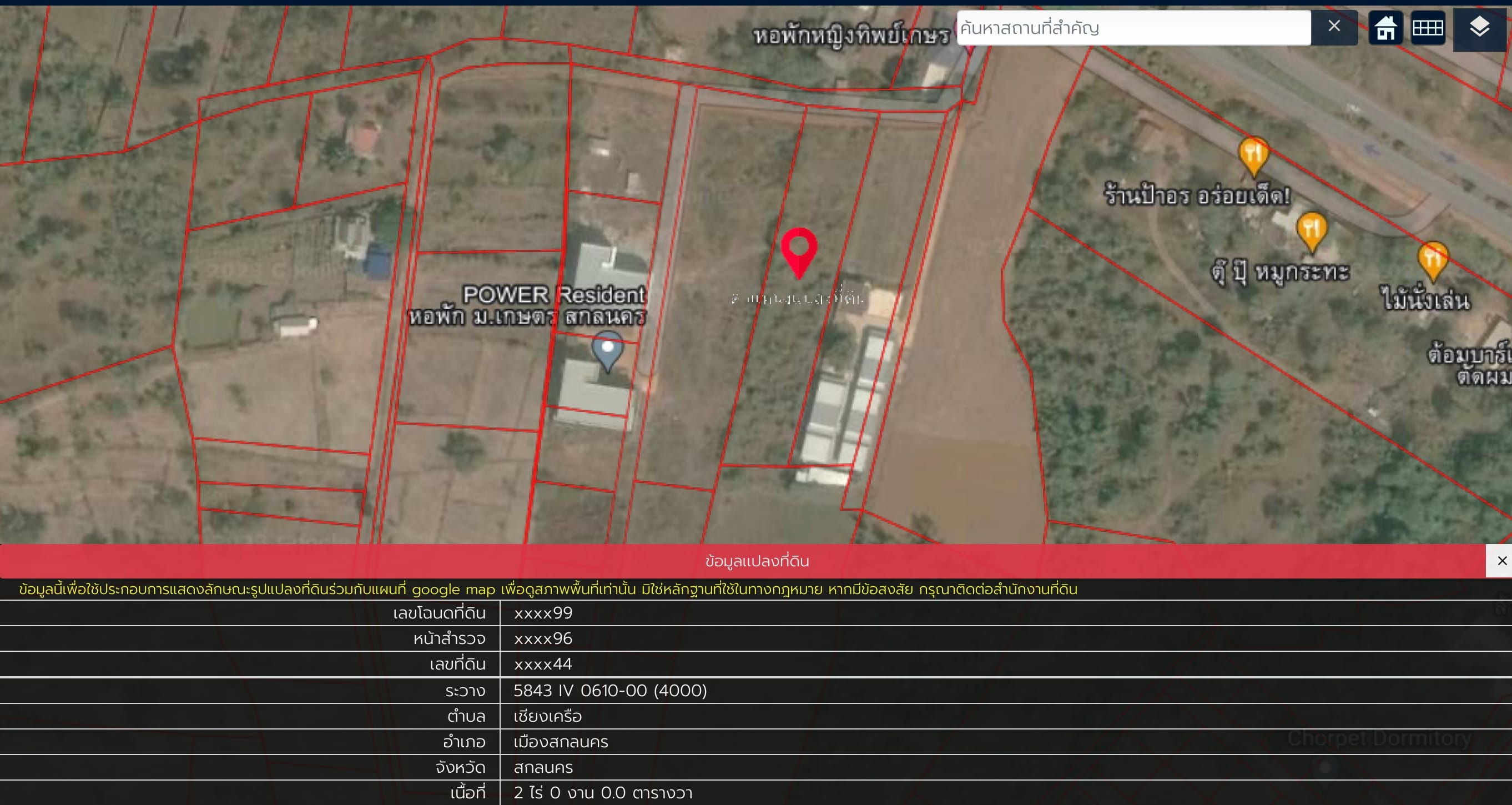Open the map layers icon
Viewport: 1512px width, 805px height.
(1479, 28)
